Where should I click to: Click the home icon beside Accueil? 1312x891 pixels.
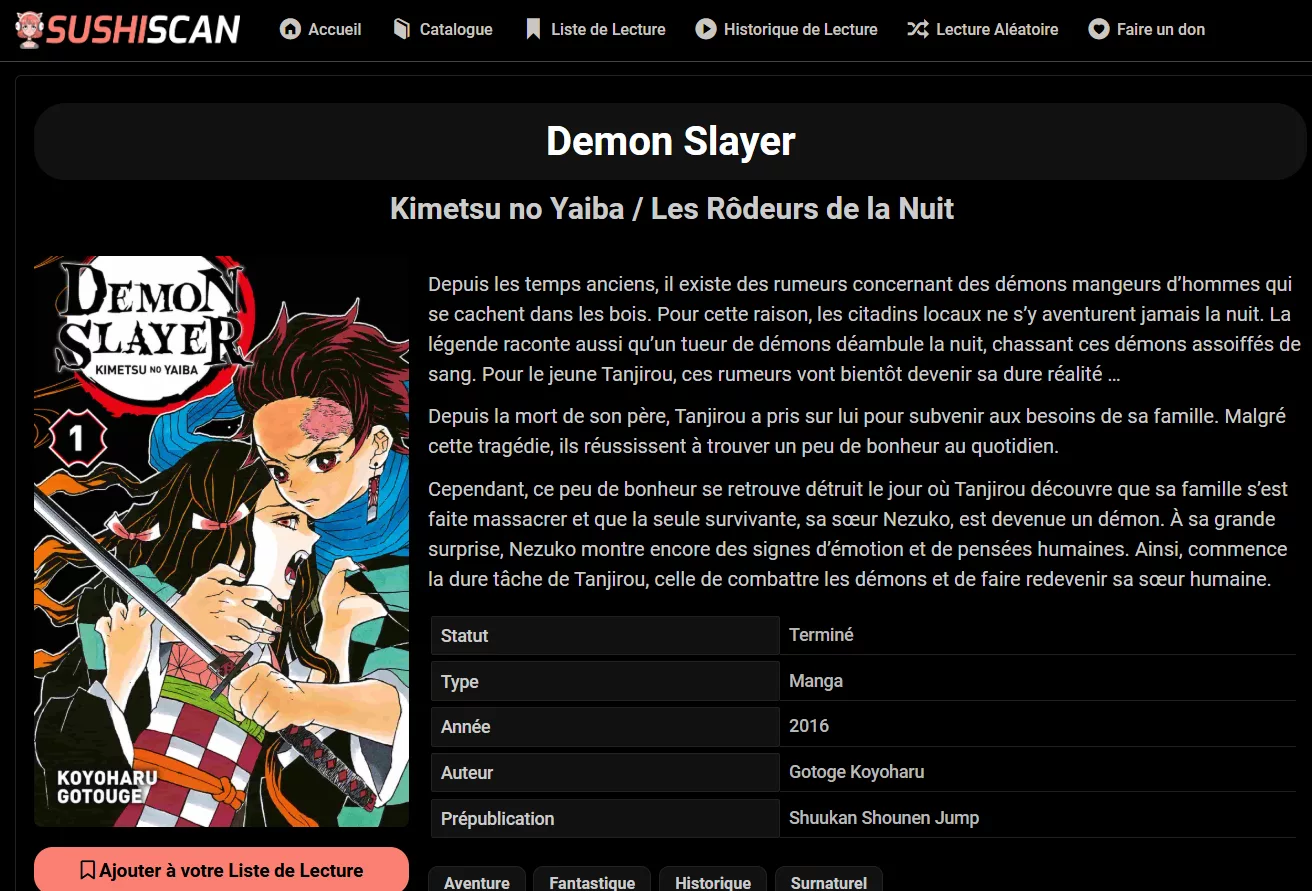(x=290, y=30)
